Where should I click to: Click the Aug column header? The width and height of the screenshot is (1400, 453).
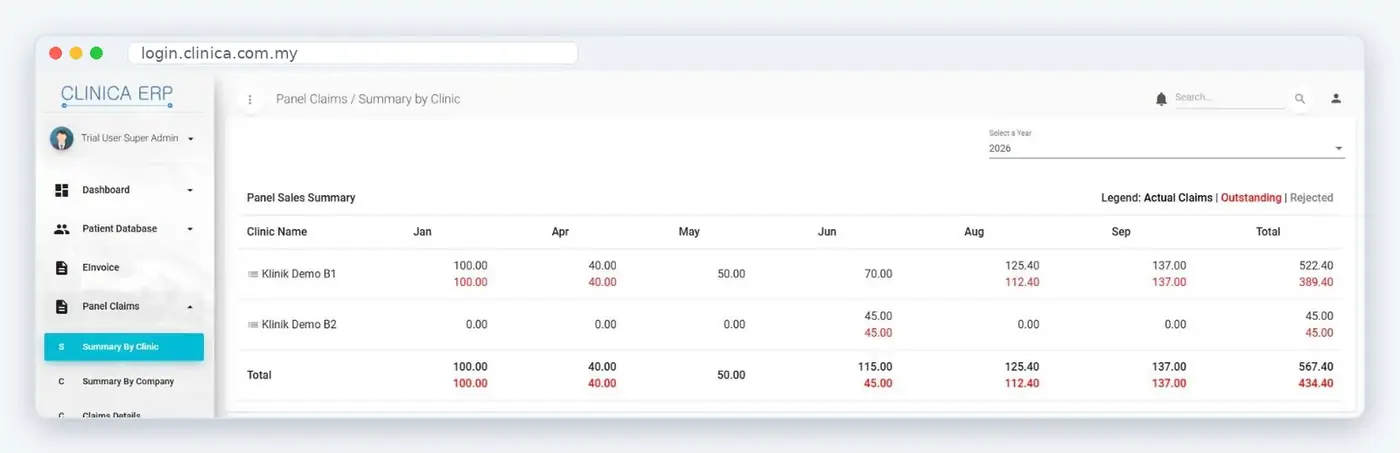(x=974, y=232)
